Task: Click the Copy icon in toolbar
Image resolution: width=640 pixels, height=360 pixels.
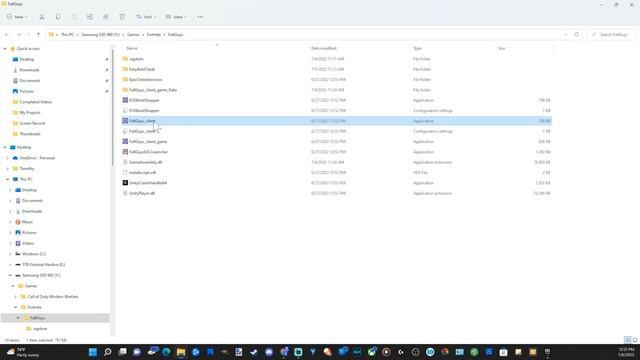Action: (x=58, y=17)
